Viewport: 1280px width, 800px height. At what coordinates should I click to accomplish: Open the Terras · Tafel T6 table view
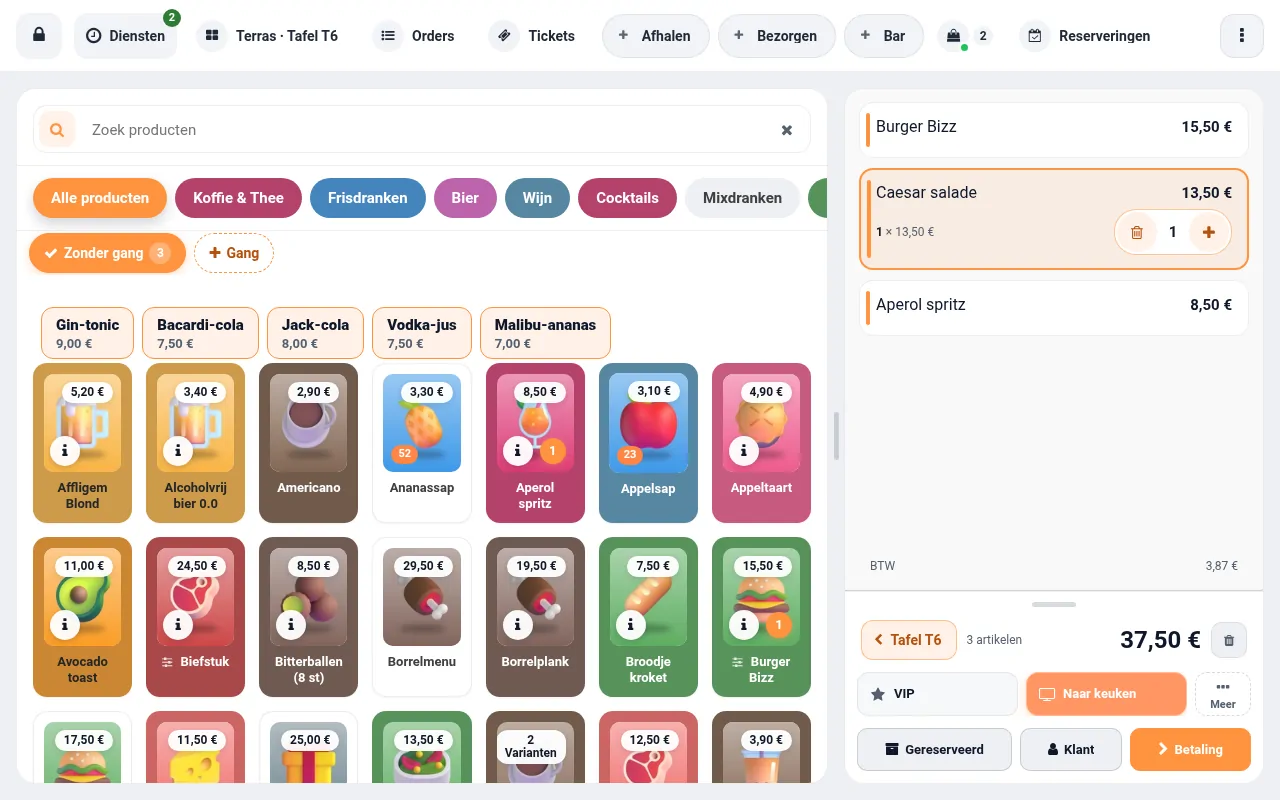267,36
